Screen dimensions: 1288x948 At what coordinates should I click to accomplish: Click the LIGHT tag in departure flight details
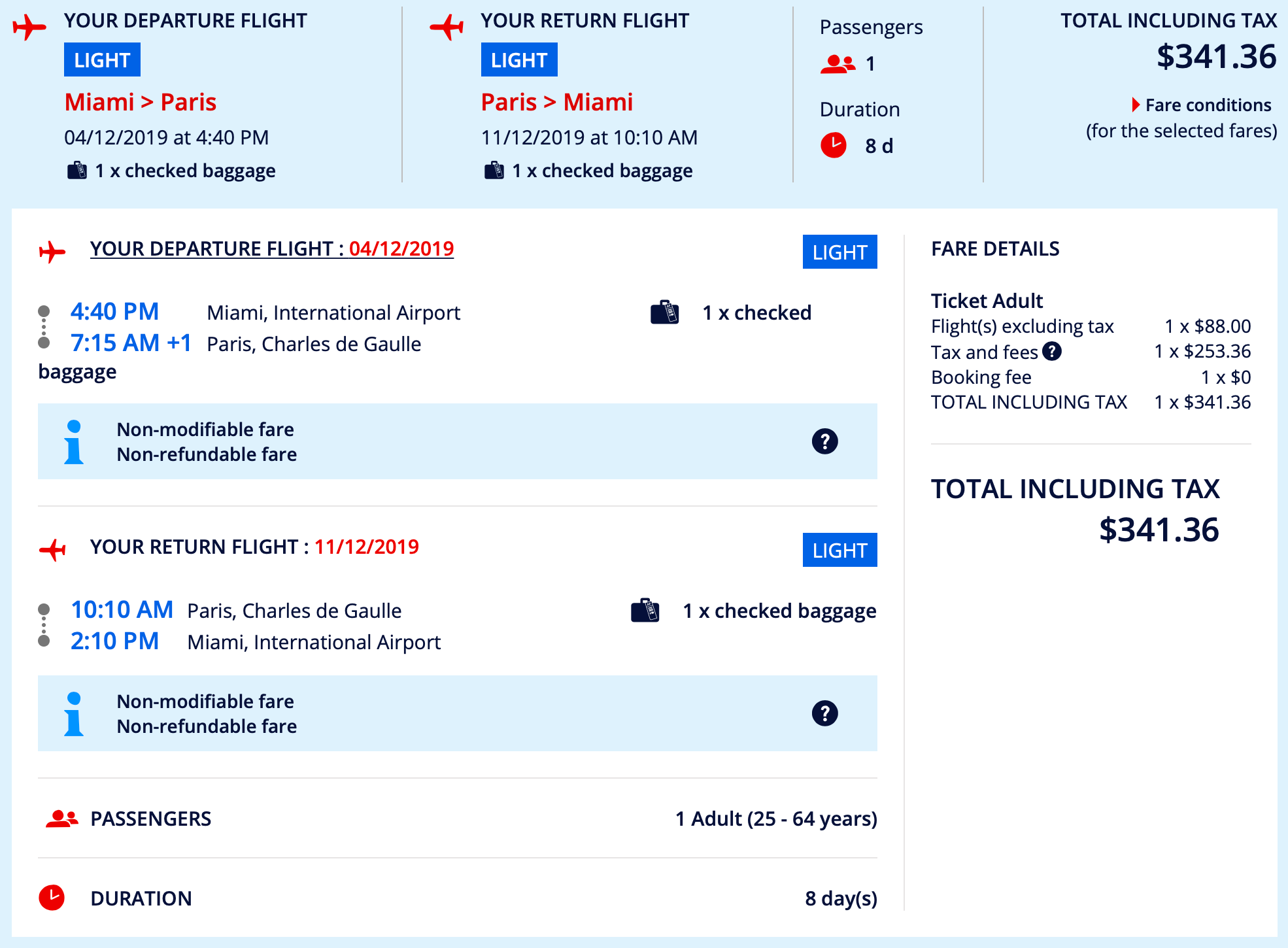click(x=839, y=252)
